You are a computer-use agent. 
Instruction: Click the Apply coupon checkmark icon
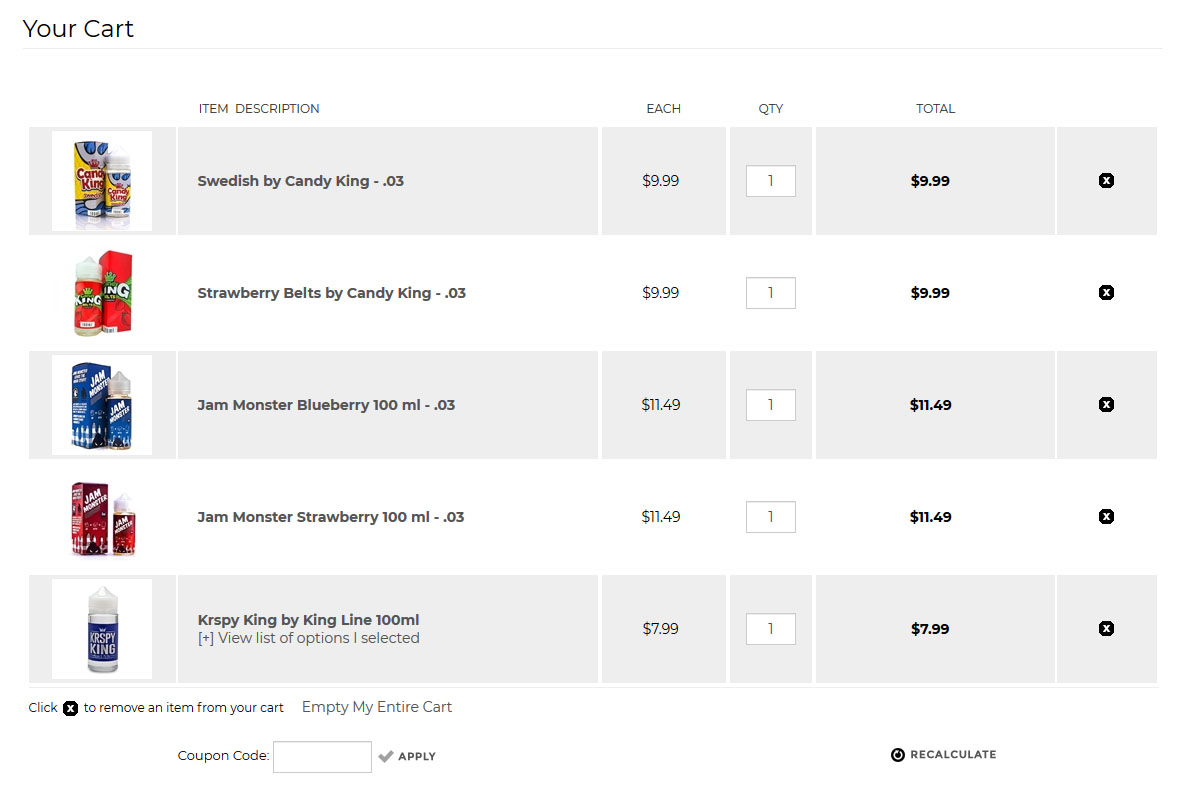386,756
